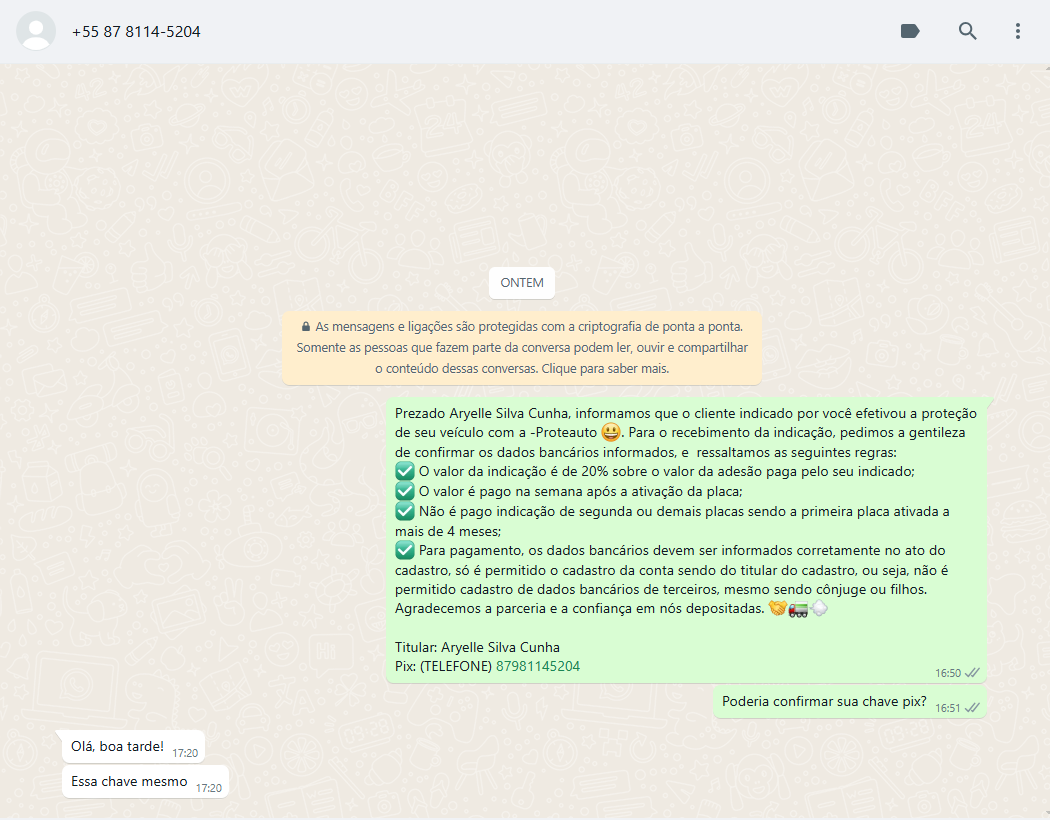Click the end-to-end encryption notice banner
The image size is (1050, 820).
click(x=522, y=347)
